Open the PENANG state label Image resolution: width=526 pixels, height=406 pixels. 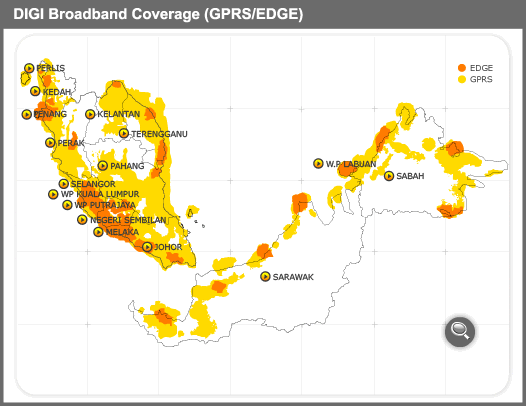coord(50,114)
